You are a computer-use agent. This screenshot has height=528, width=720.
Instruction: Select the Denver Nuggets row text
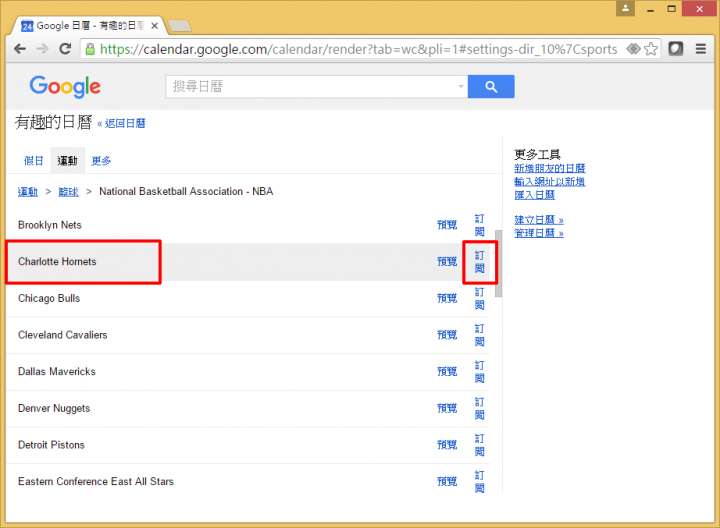pos(54,409)
